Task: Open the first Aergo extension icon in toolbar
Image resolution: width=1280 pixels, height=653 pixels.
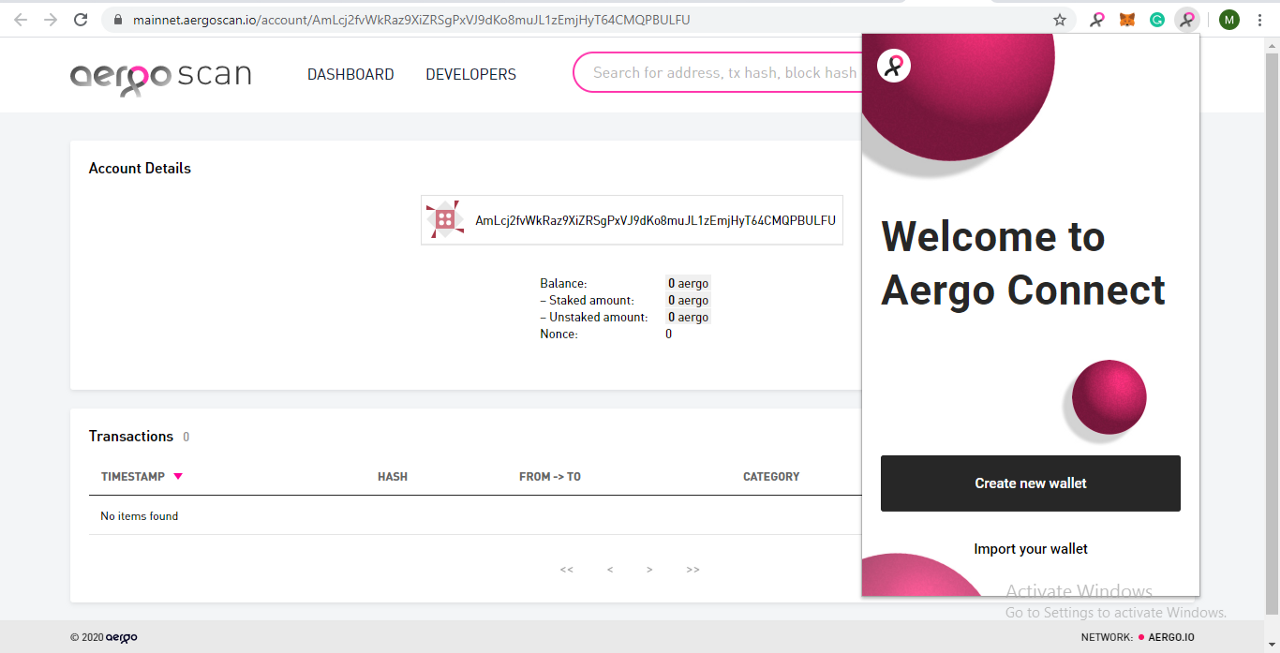Action: pos(1097,19)
